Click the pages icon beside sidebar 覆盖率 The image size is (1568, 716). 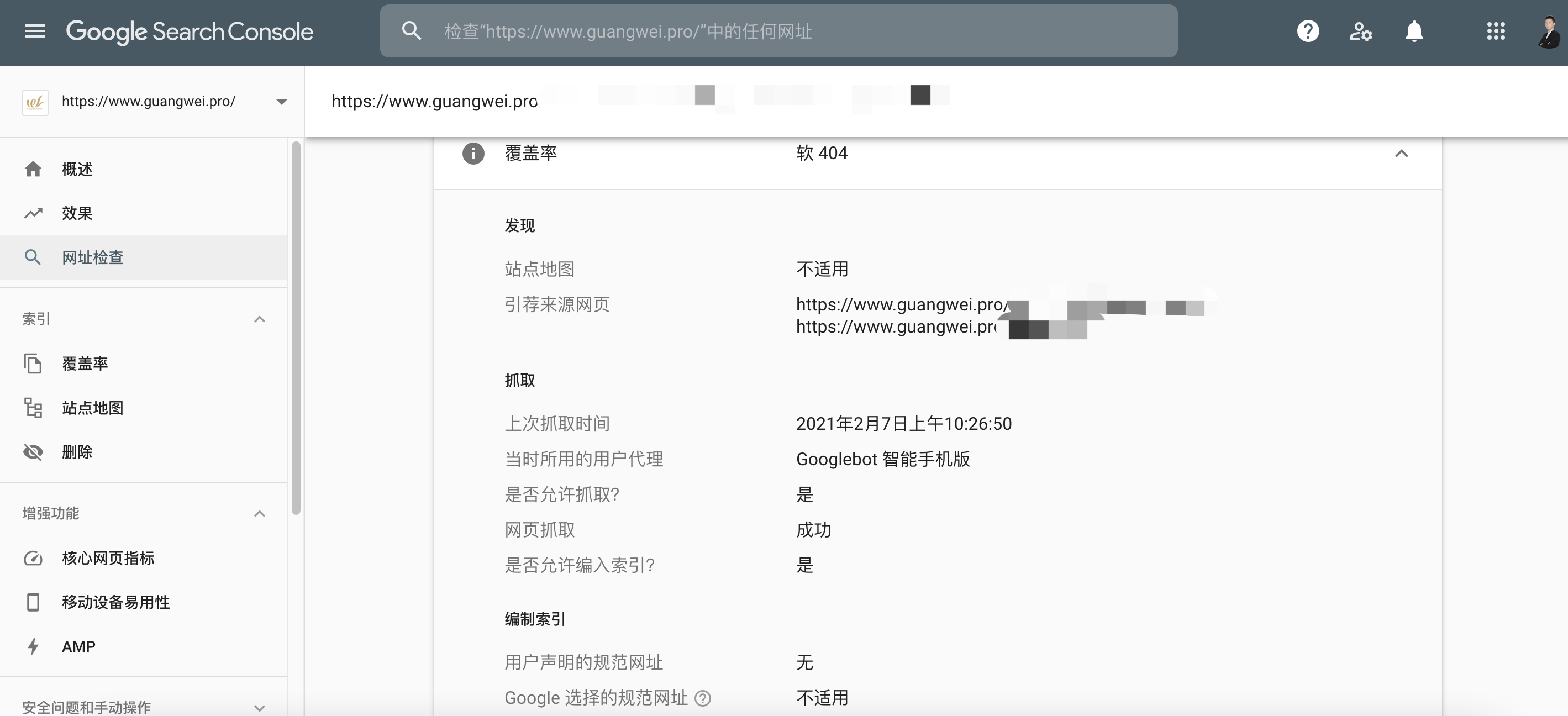(x=33, y=364)
